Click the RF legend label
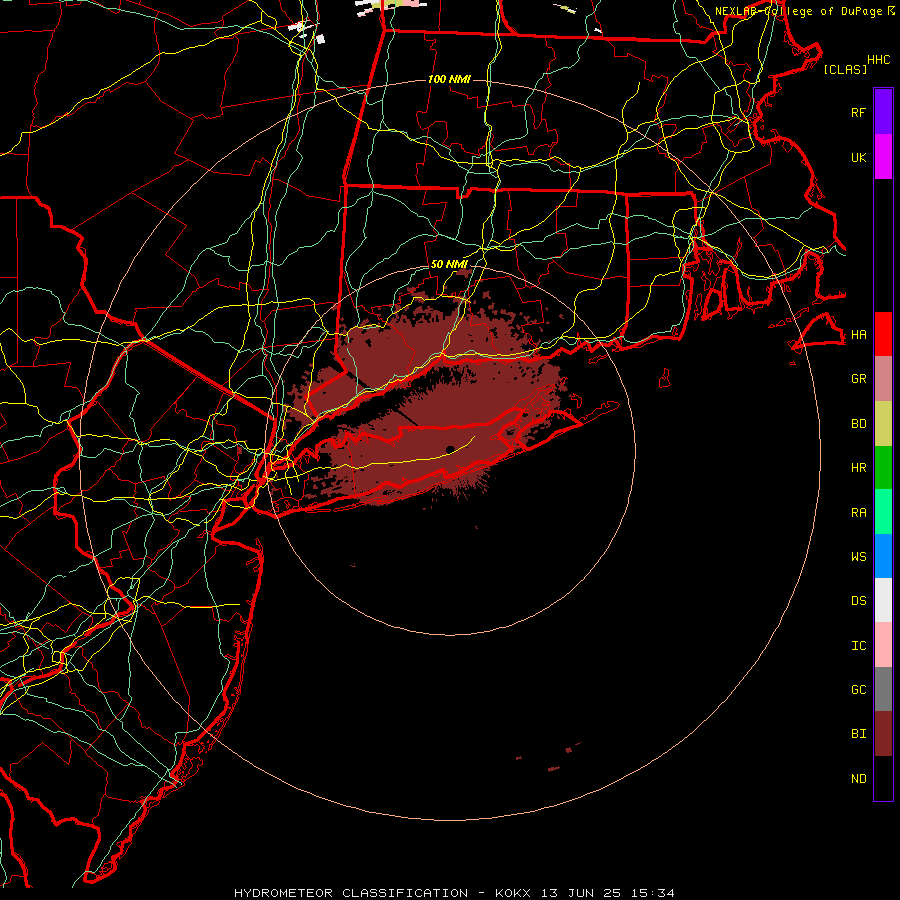This screenshot has height=900, width=900. (x=859, y=112)
